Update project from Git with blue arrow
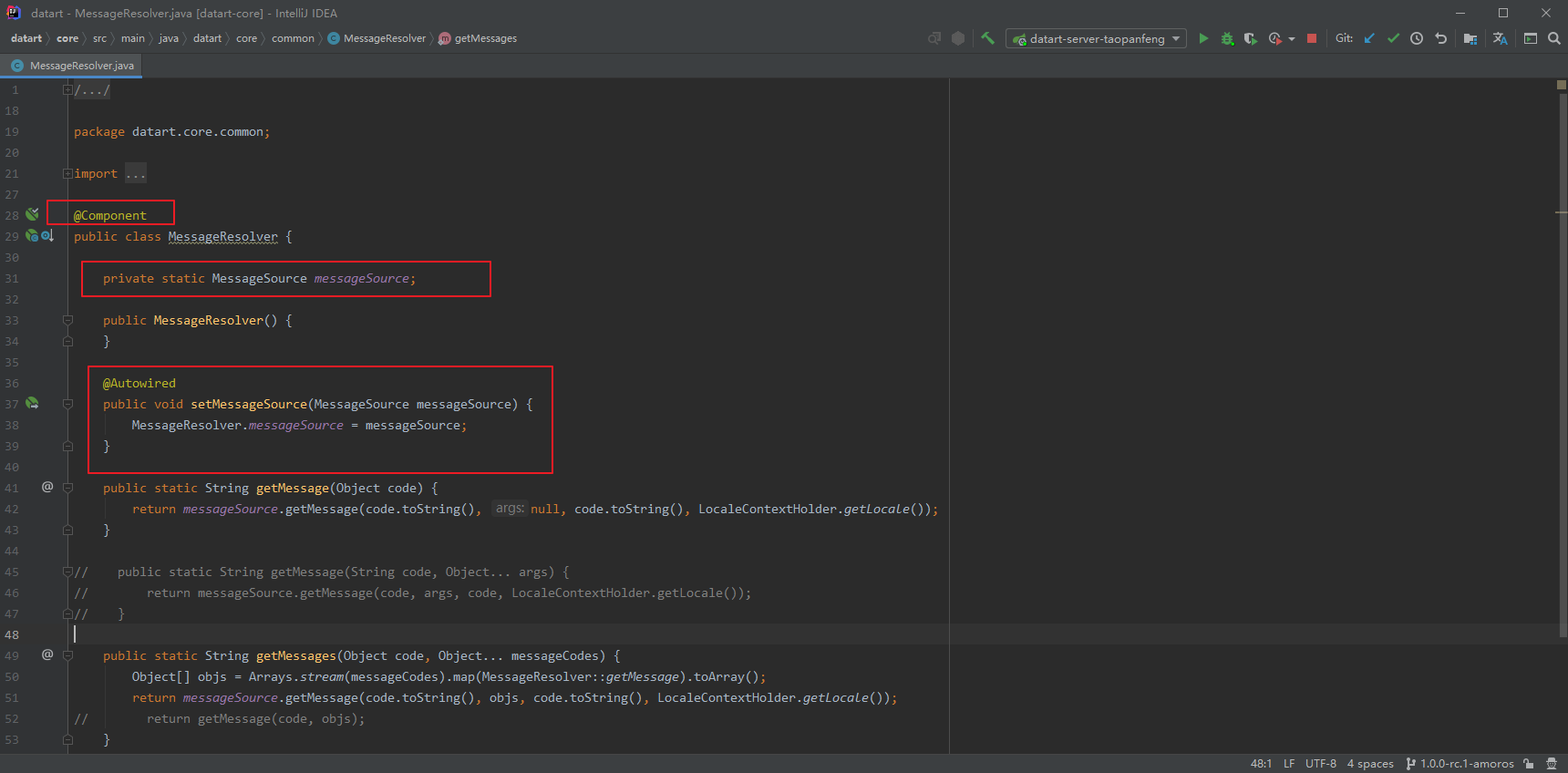The width and height of the screenshot is (1568, 773). [1369, 38]
